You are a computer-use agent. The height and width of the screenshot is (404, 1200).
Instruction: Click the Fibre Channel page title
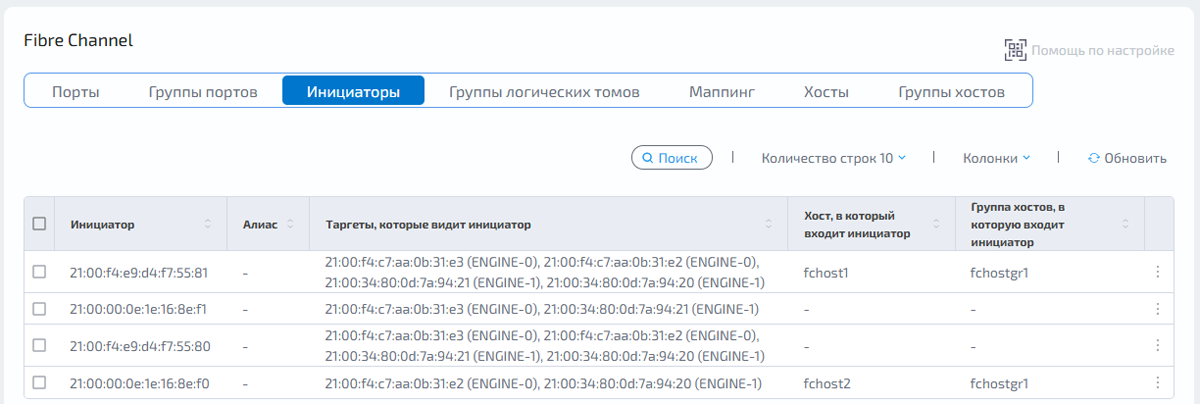pos(78,41)
